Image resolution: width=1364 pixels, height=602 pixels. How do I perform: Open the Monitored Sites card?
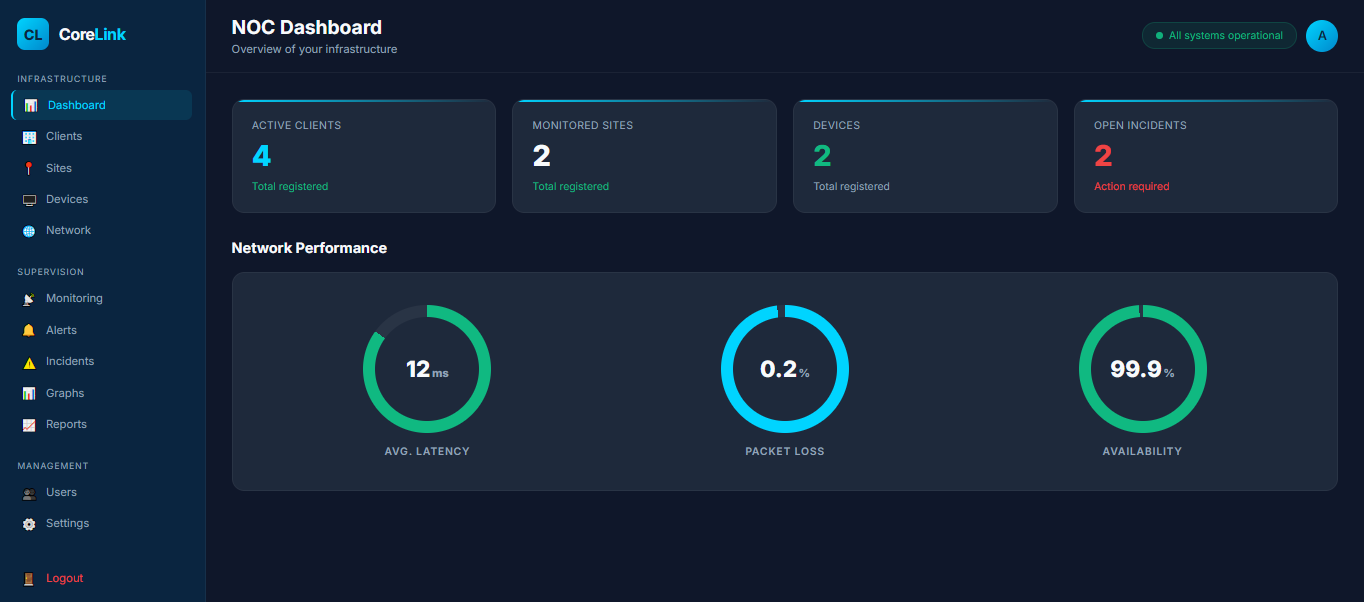pos(644,156)
